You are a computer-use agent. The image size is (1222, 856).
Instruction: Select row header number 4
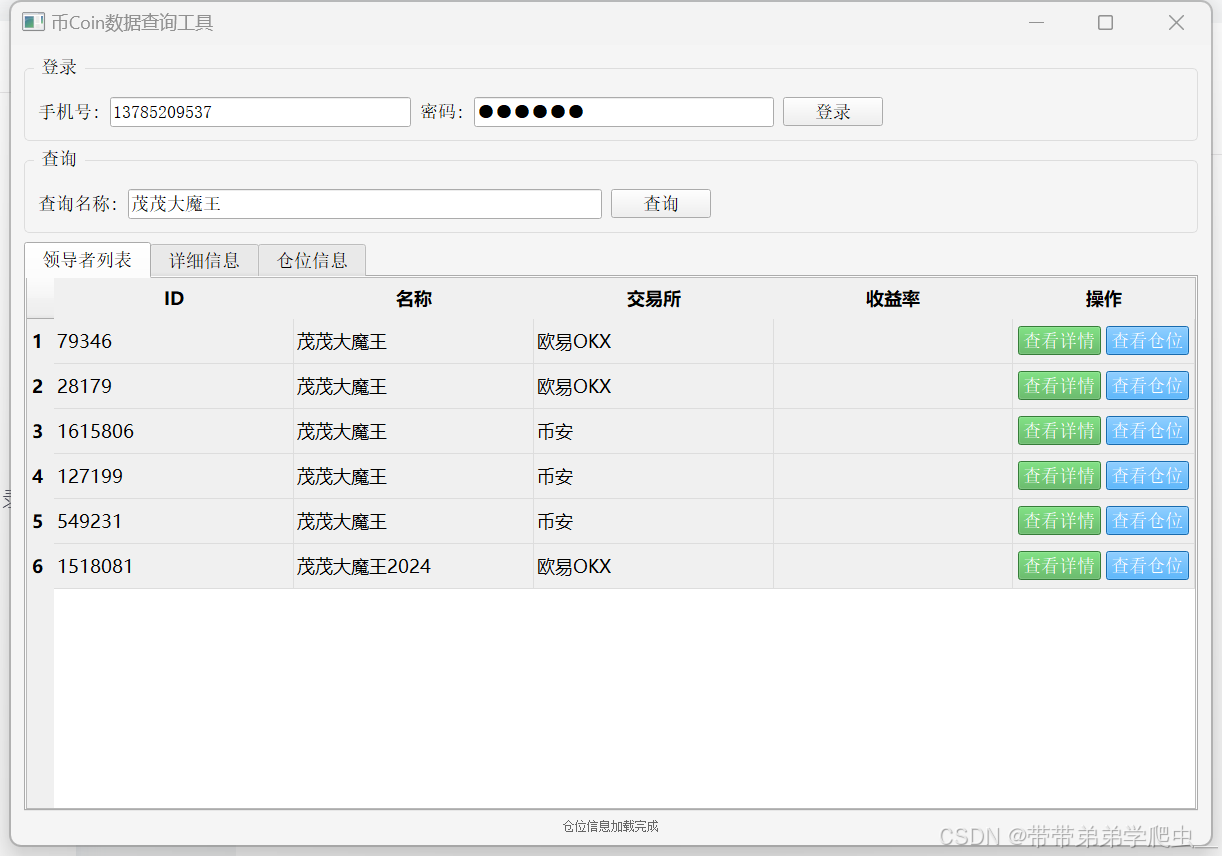39,477
